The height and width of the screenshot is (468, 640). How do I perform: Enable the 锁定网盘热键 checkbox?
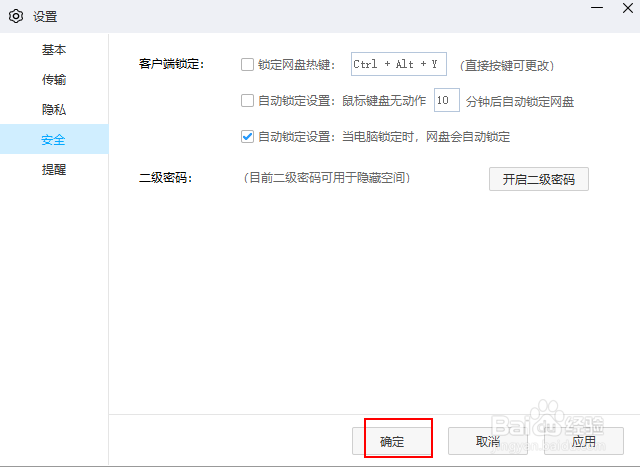tap(247, 64)
